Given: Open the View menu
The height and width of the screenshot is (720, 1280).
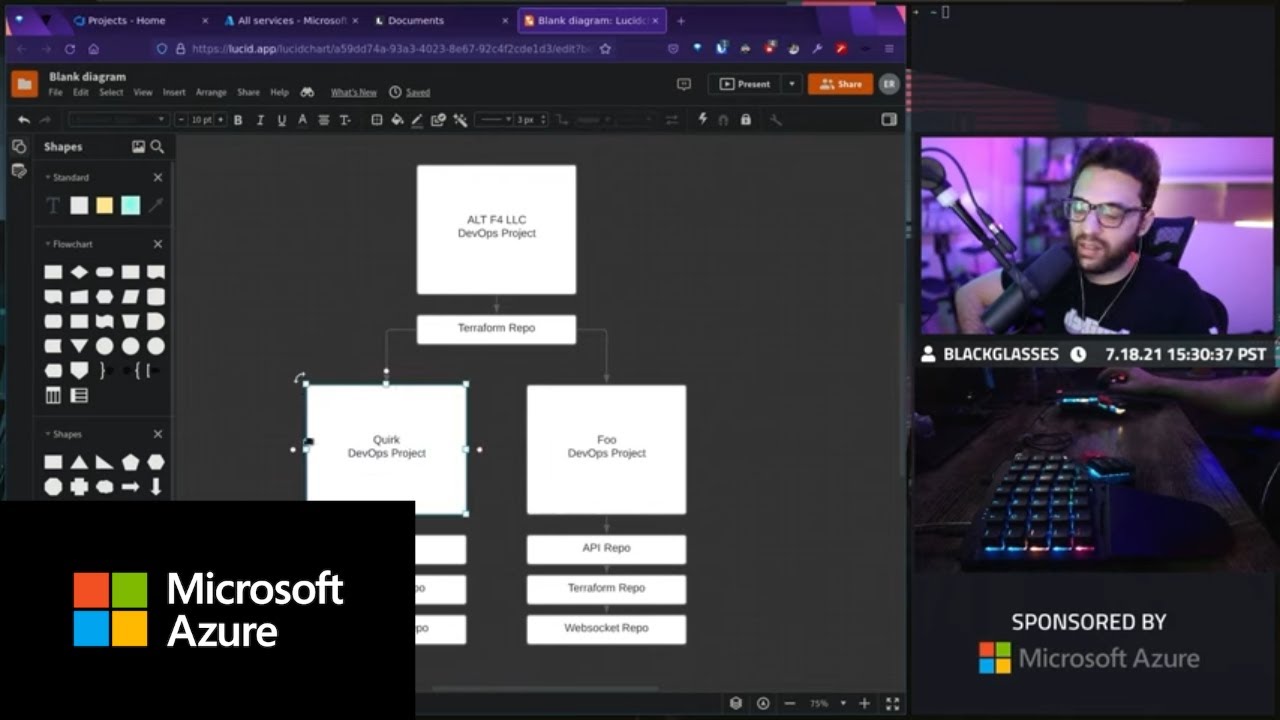Looking at the screenshot, I should tap(143, 92).
